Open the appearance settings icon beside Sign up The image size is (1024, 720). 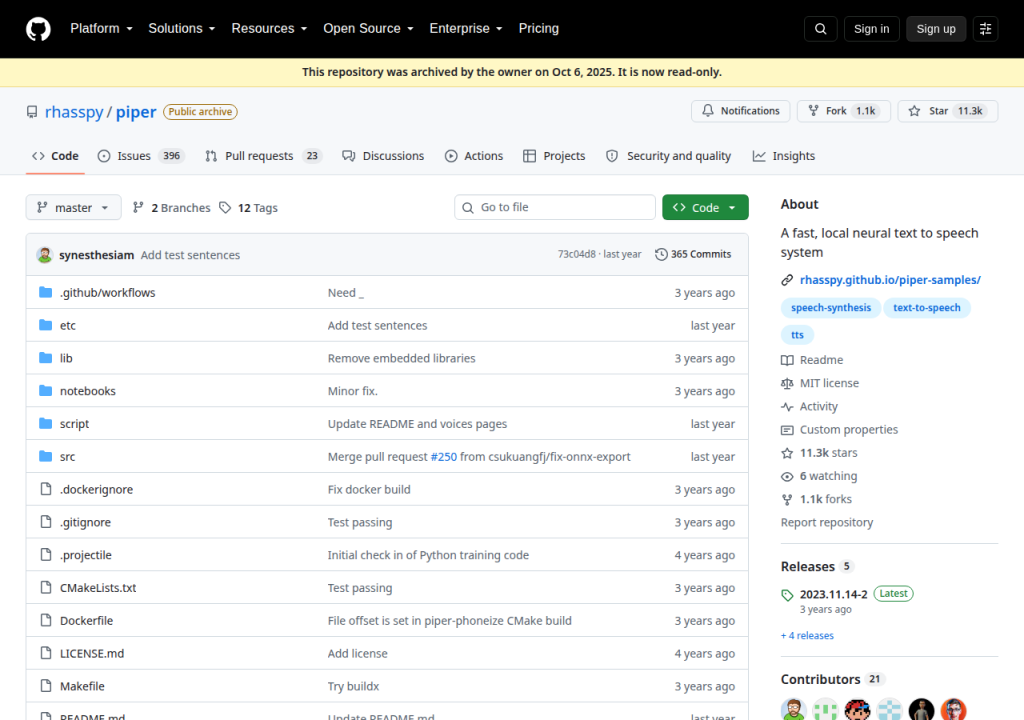point(985,29)
